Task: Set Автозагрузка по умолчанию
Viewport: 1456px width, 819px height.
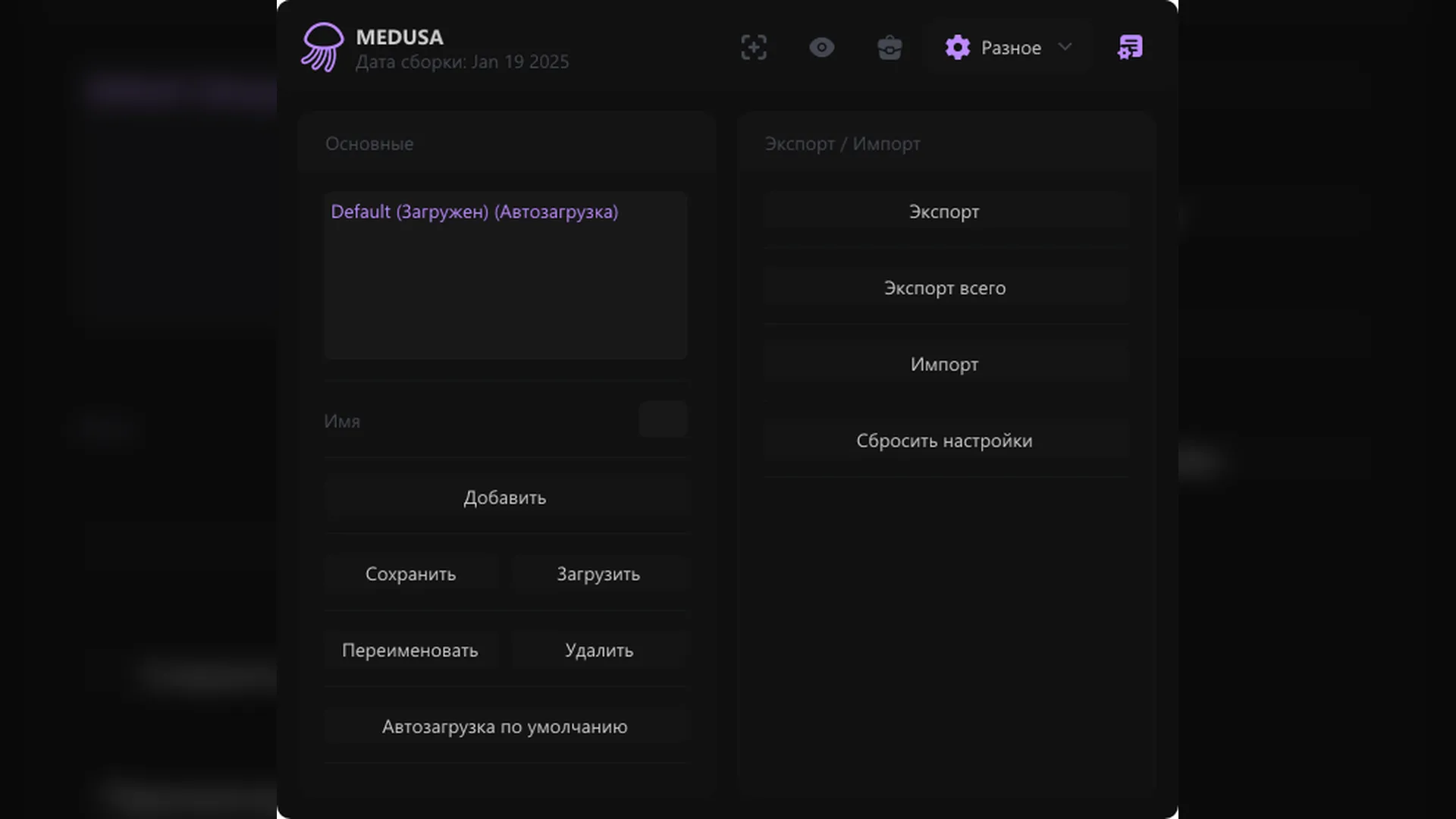Action: 505,726
